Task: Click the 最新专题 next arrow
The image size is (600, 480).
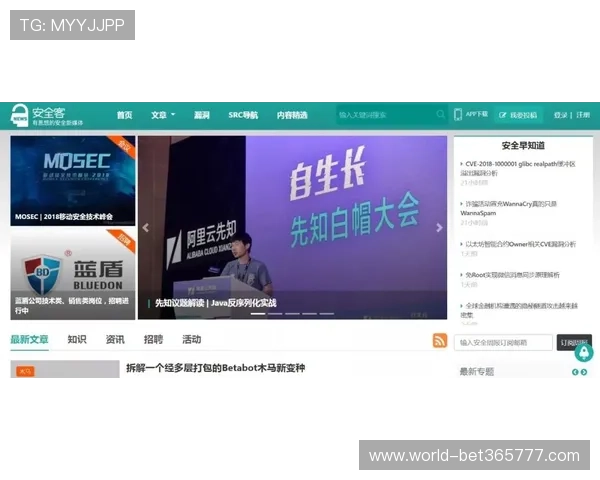Action: click(584, 372)
